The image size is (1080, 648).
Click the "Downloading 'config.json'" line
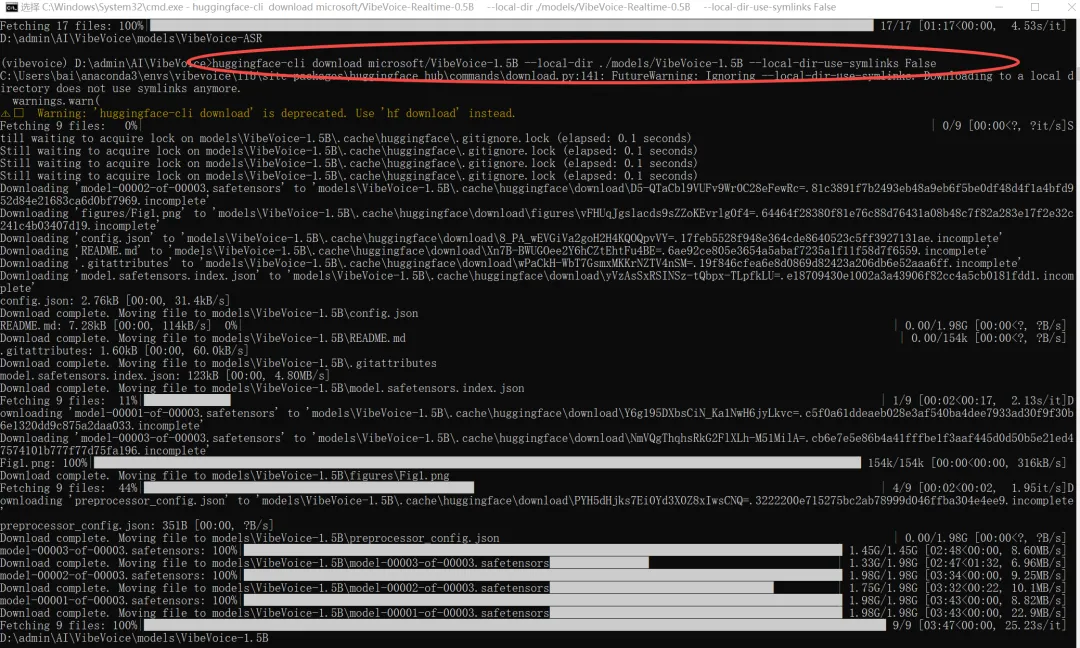tap(501, 238)
